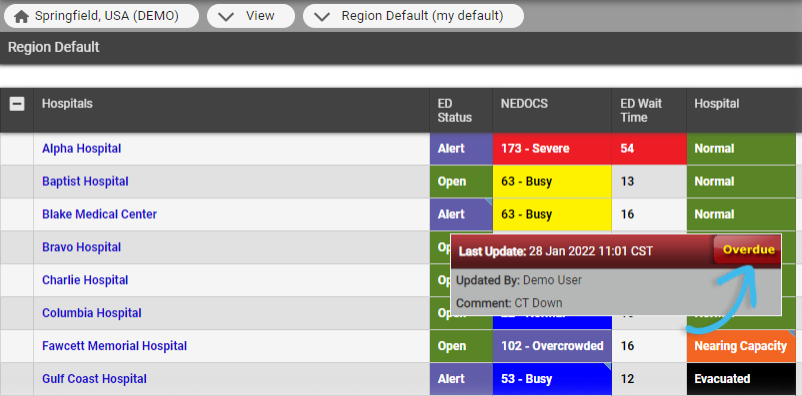Click the ED Wait Time column header
802x396 pixels.
[649, 110]
